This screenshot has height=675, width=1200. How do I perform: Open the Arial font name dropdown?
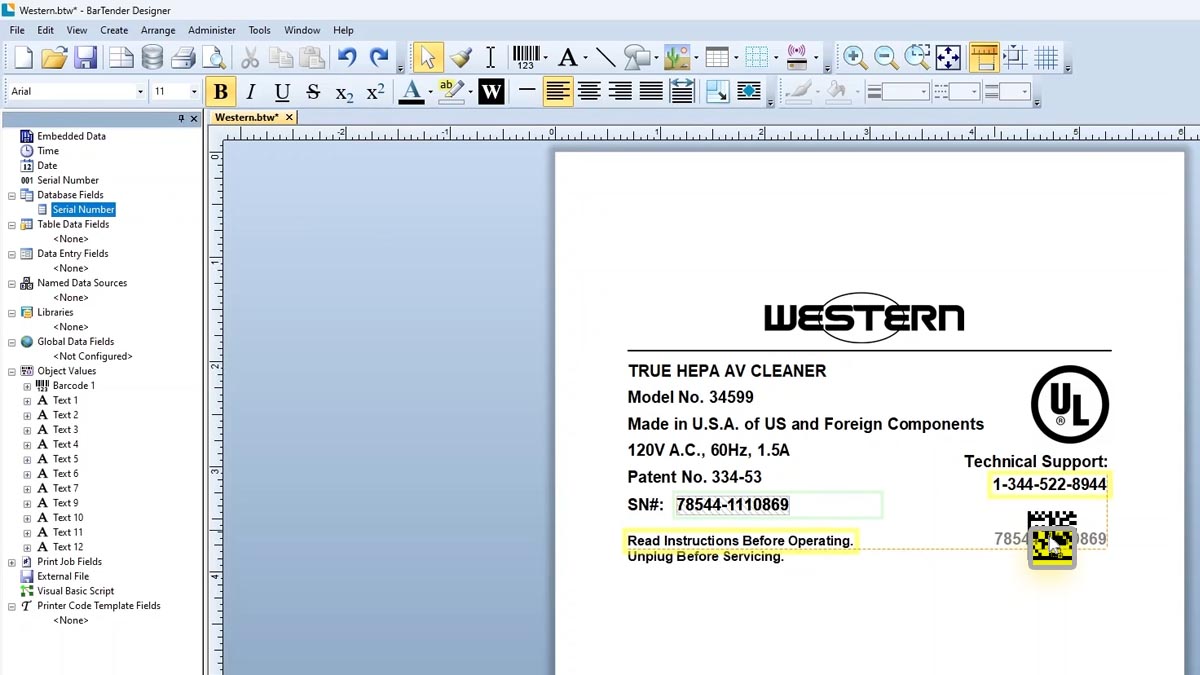coord(140,92)
